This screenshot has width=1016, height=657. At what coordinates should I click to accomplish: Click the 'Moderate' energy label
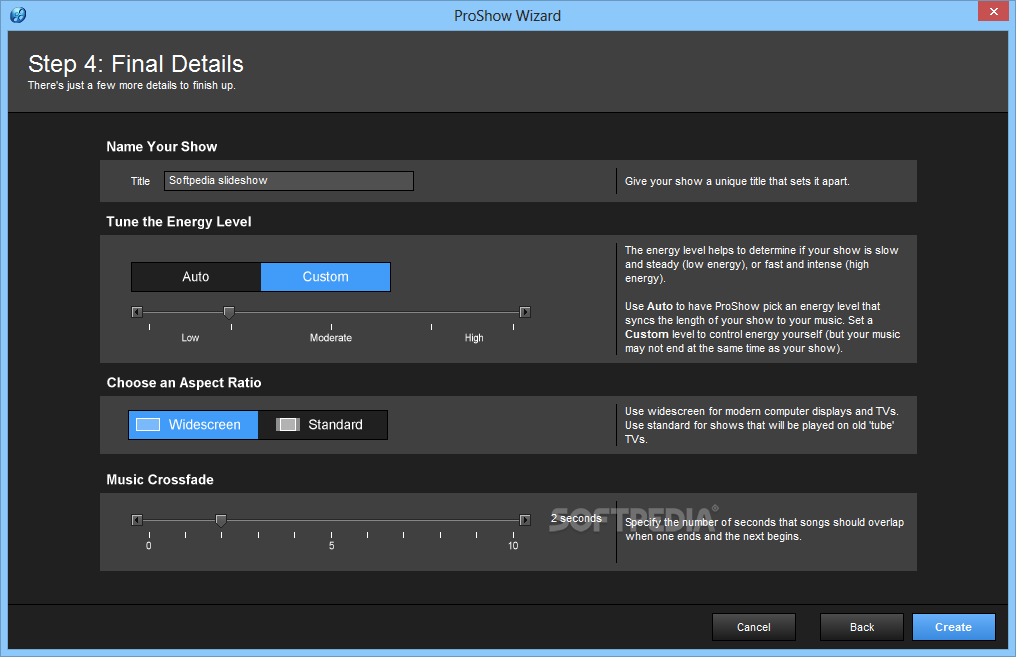[331, 338]
